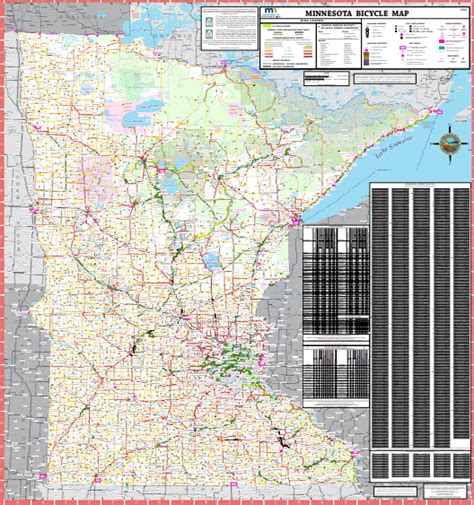Click the bottom box left of the disclaimer

395,491
